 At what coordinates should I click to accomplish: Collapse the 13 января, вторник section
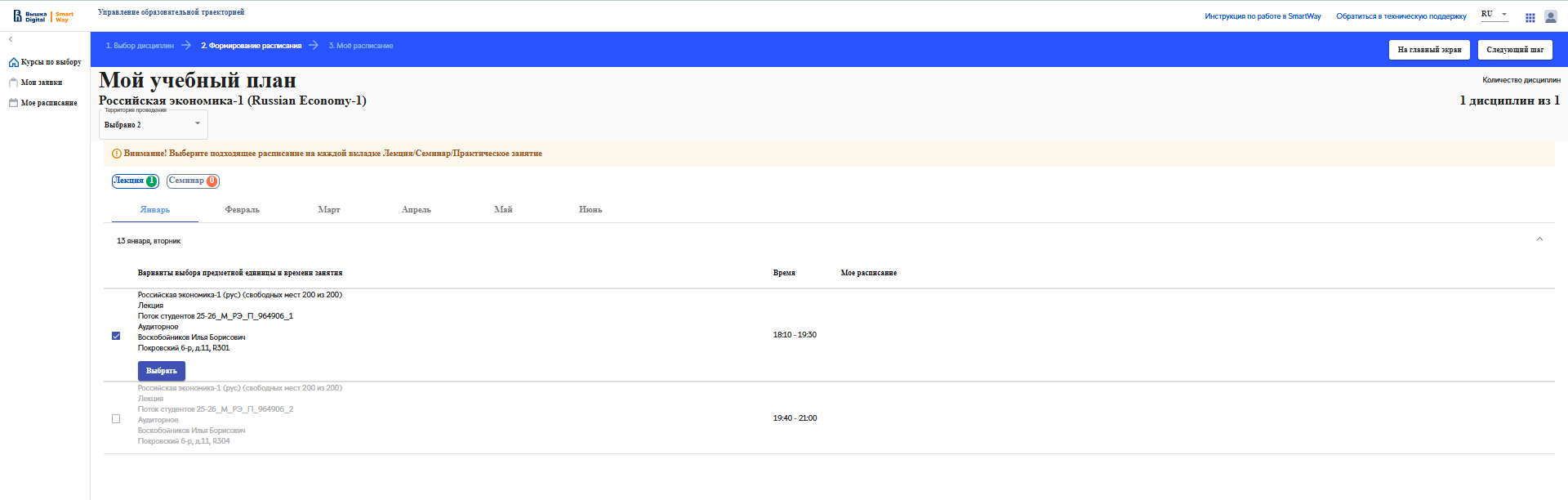(x=1539, y=239)
